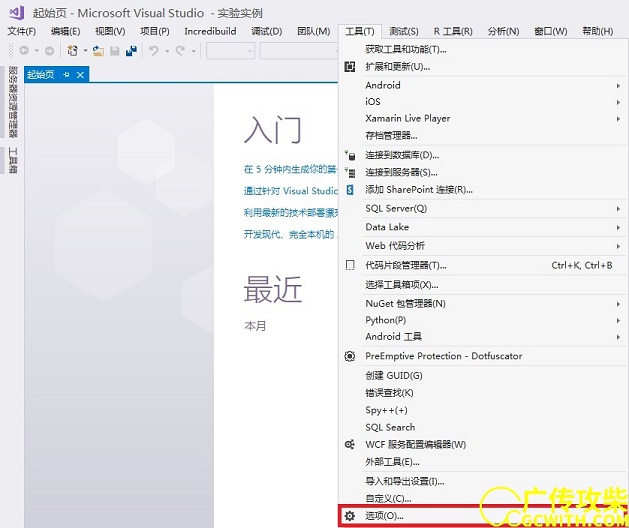Viewport: 629px width, 528px height.
Task: Expand the Web 代码分析 submenu
Action: (x=618, y=246)
